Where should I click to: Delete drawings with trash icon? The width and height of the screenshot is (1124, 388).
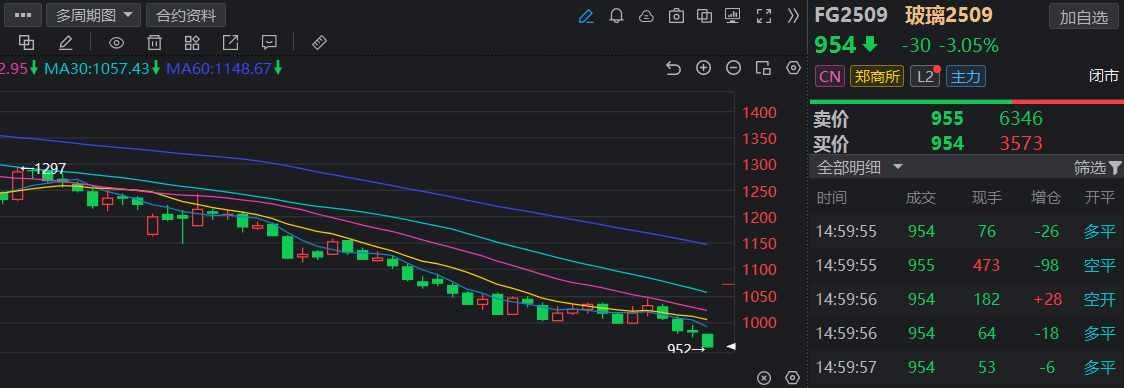154,42
